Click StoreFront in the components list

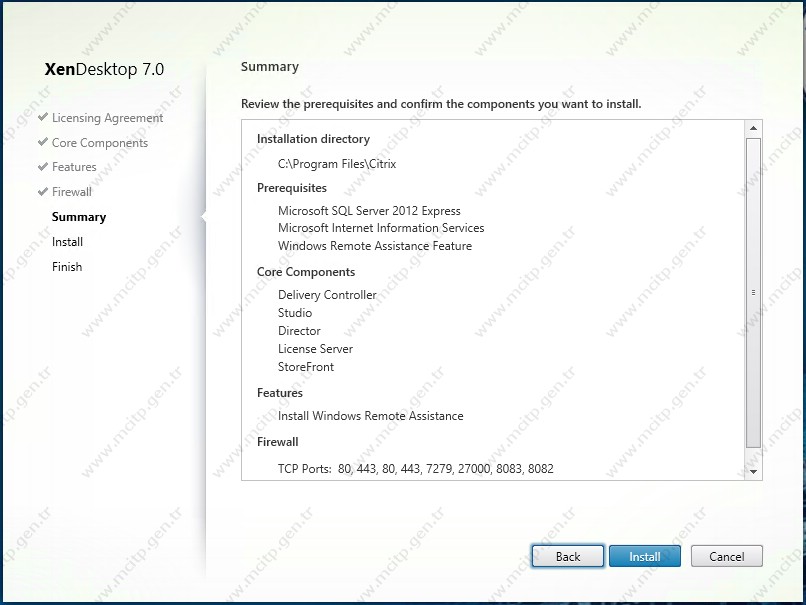tap(306, 366)
